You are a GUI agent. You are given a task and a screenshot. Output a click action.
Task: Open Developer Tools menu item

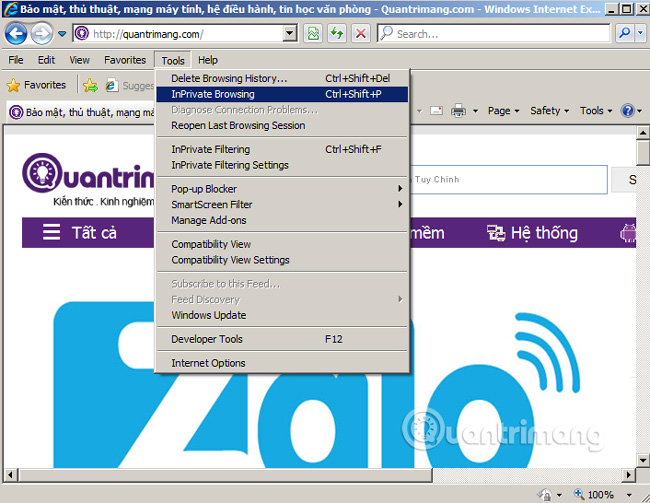pos(282,340)
